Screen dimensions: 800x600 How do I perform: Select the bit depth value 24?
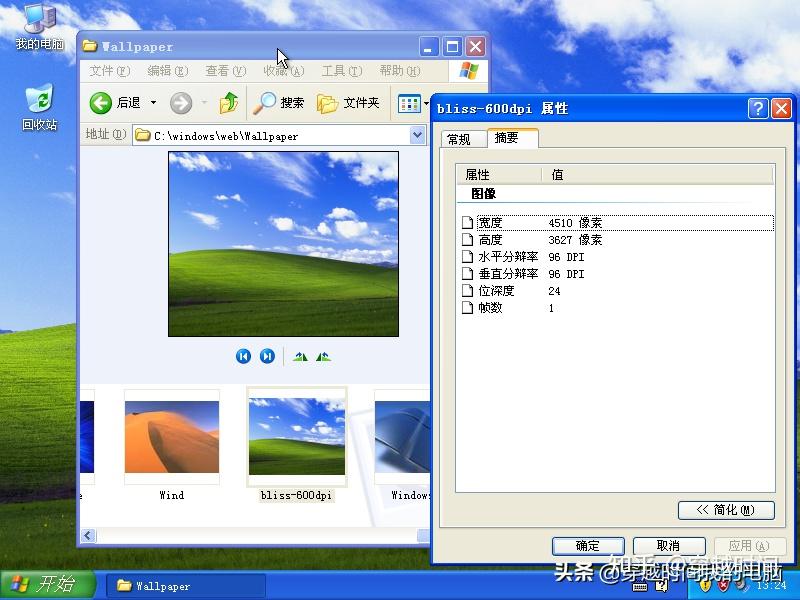click(x=554, y=291)
